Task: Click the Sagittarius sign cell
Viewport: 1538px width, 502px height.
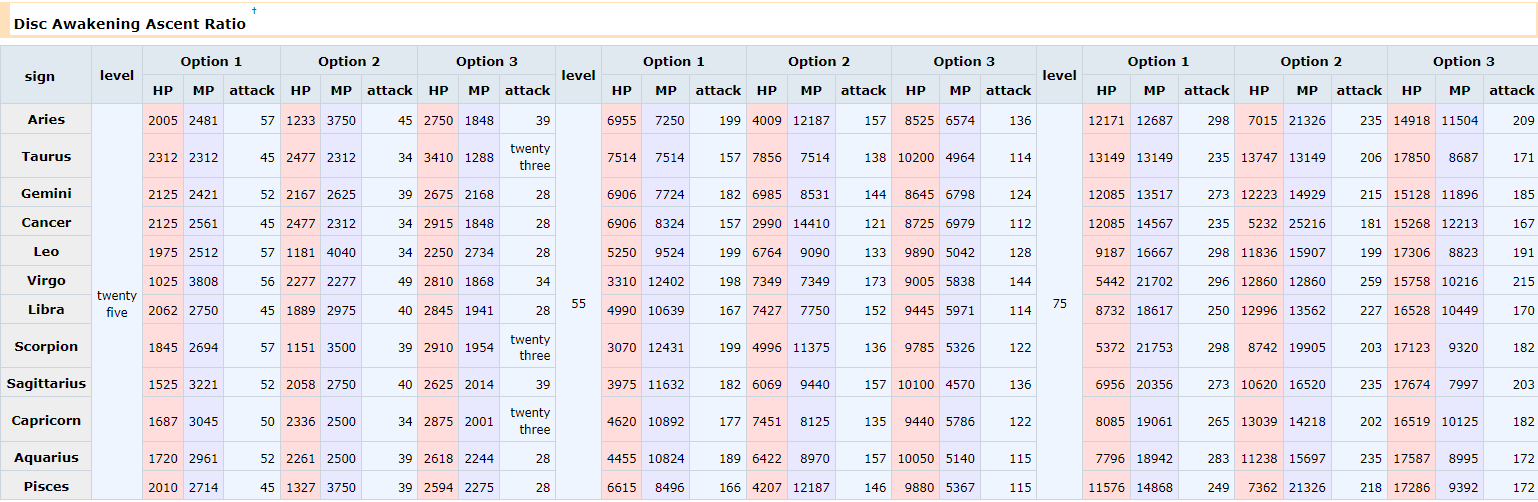Action: tap(46, 383)
